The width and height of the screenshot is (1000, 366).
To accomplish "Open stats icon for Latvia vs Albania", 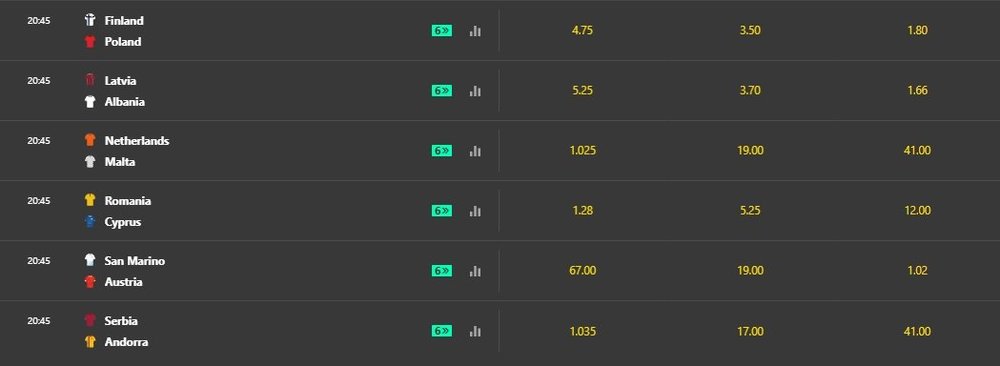I will pos(475,91).
